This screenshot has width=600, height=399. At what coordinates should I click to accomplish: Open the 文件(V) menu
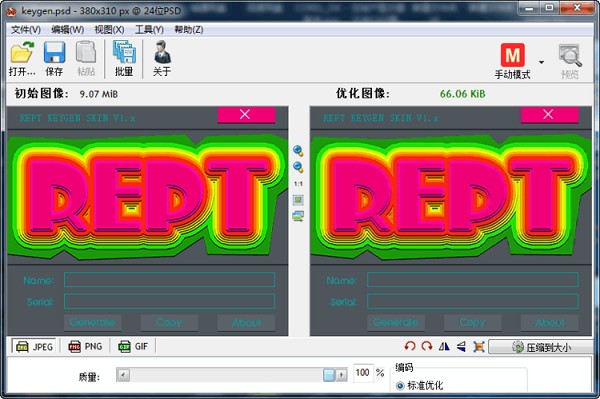click(x=26, y=29)
